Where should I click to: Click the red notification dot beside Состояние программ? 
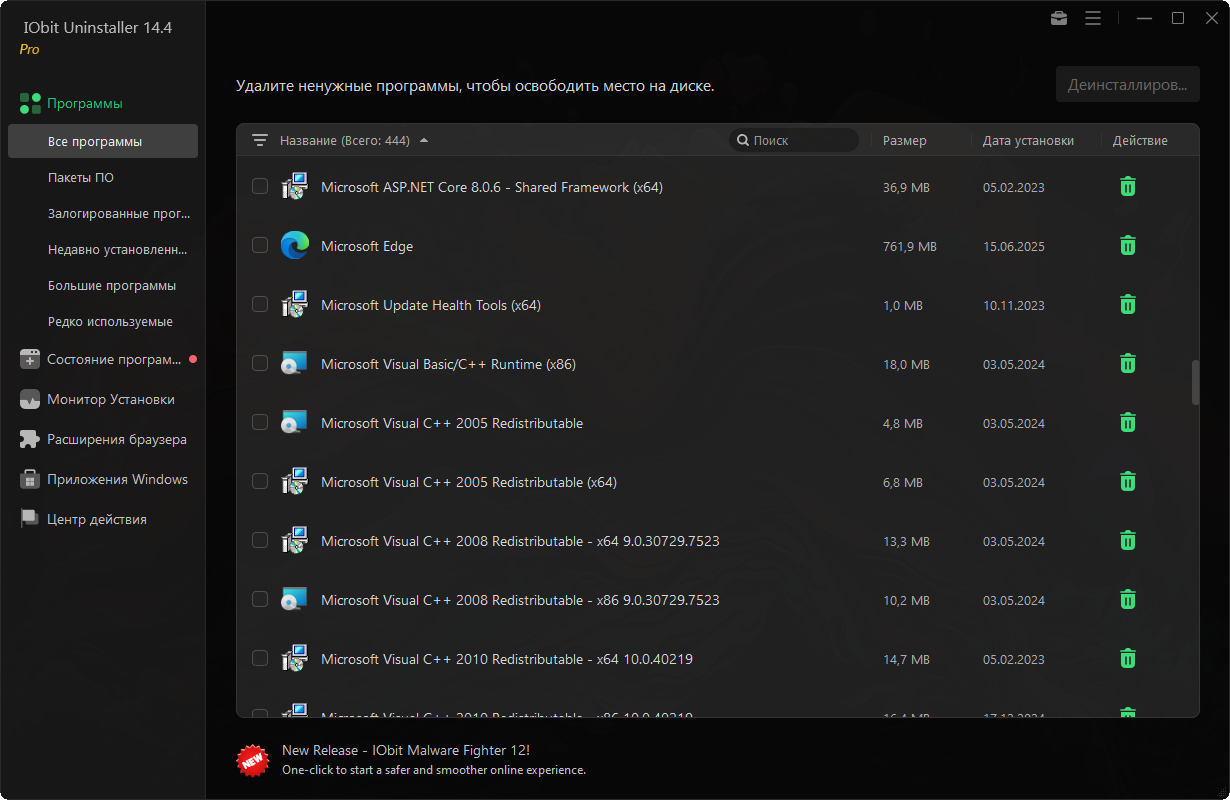[x=193, y=358]
